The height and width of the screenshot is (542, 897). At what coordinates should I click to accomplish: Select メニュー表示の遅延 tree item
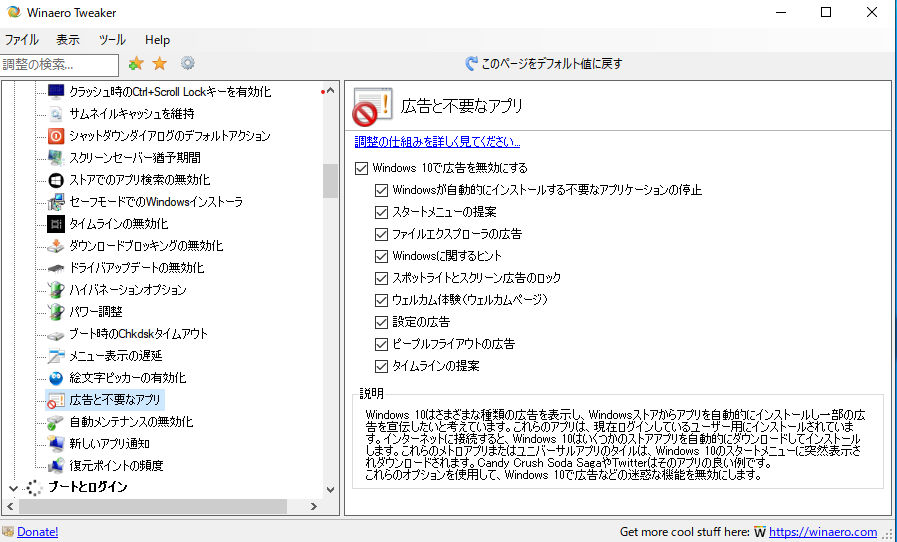pyautogui.click(x=116, y=356)
